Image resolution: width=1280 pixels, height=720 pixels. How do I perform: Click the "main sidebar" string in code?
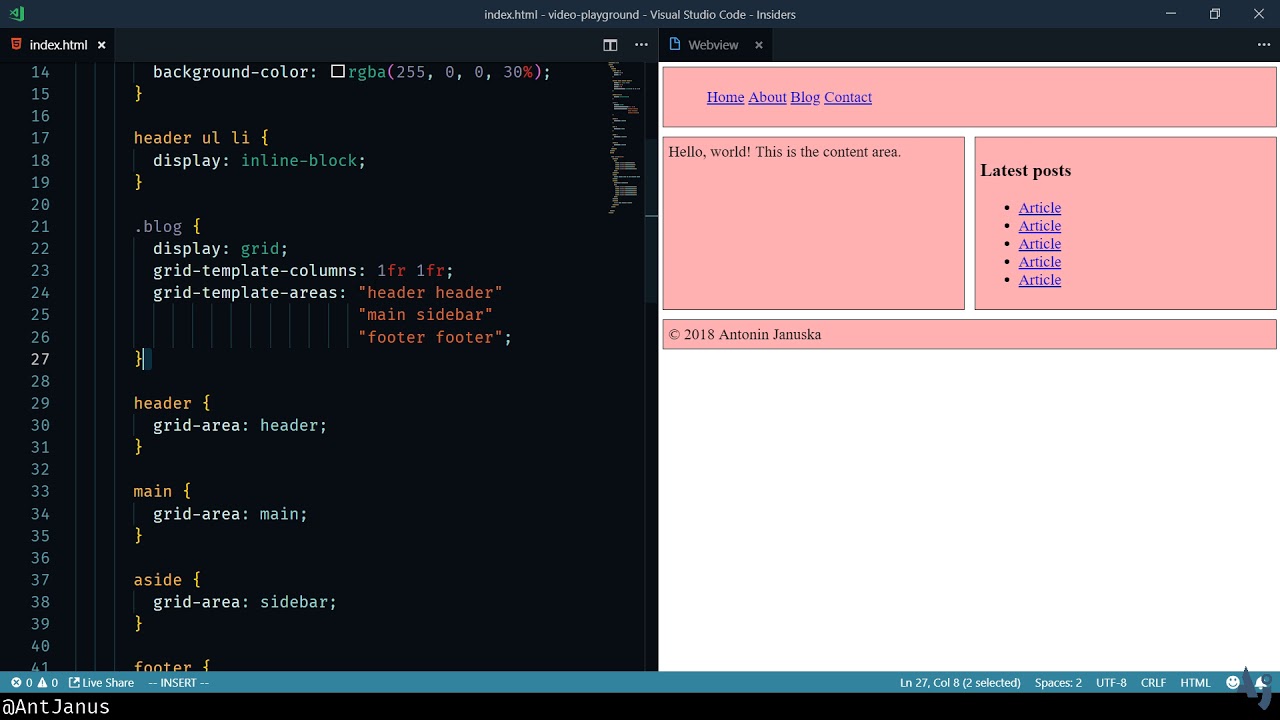pyautogui.click(x=425, y=315)
